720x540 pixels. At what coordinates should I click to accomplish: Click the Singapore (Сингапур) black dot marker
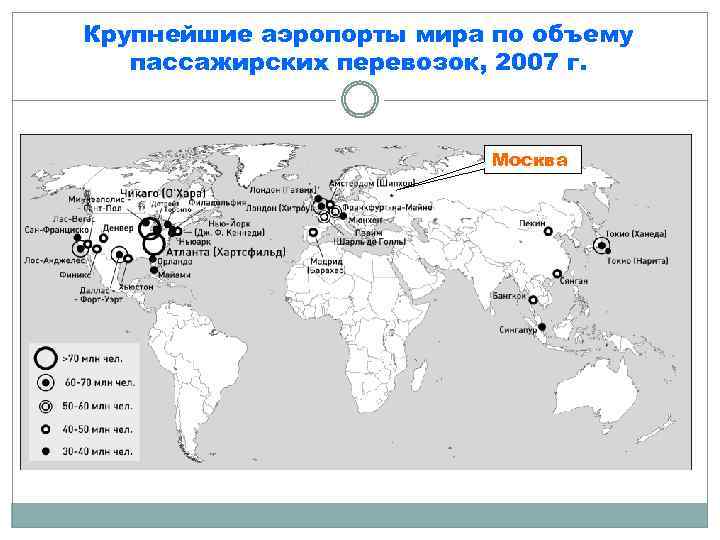coord(542,327)
